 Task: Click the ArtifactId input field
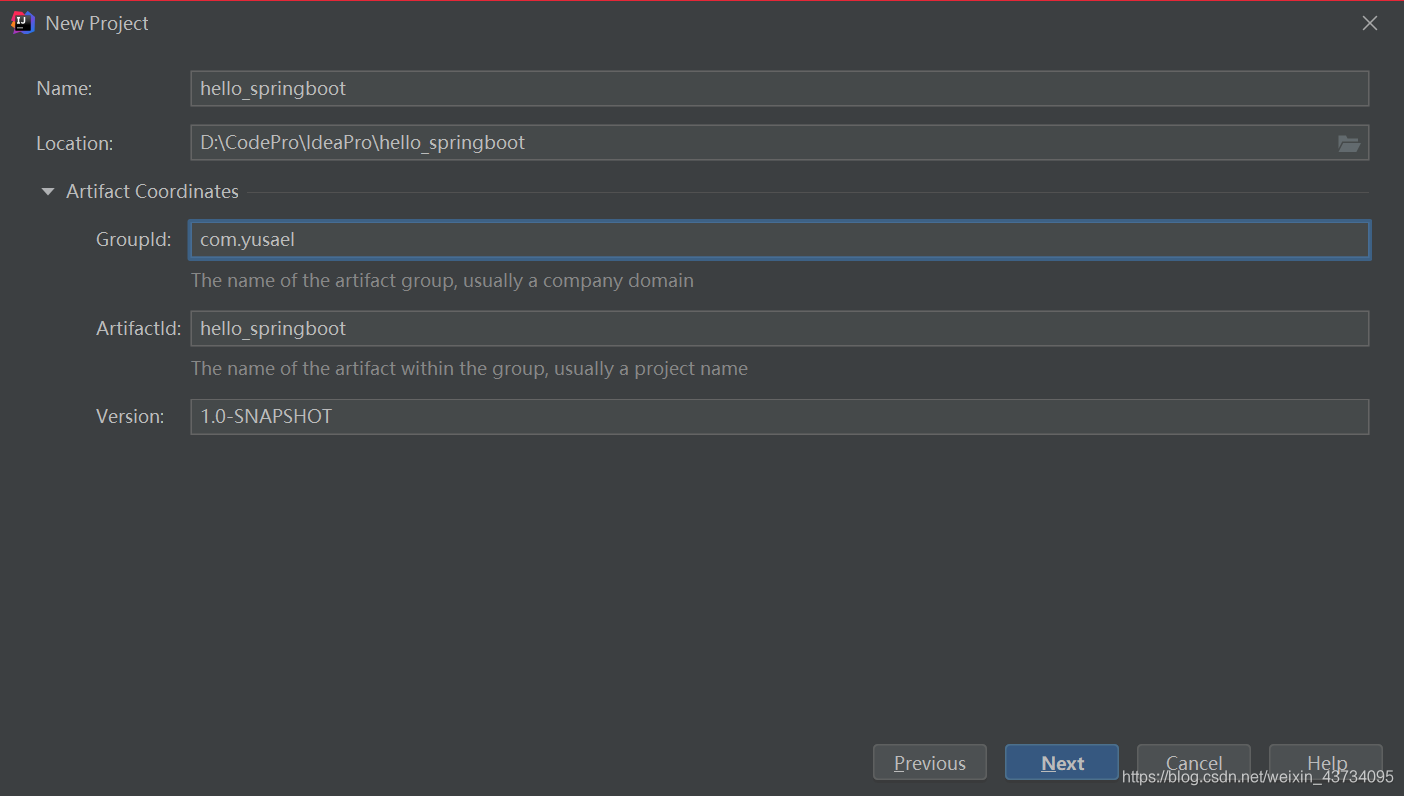tap(779, 328)
